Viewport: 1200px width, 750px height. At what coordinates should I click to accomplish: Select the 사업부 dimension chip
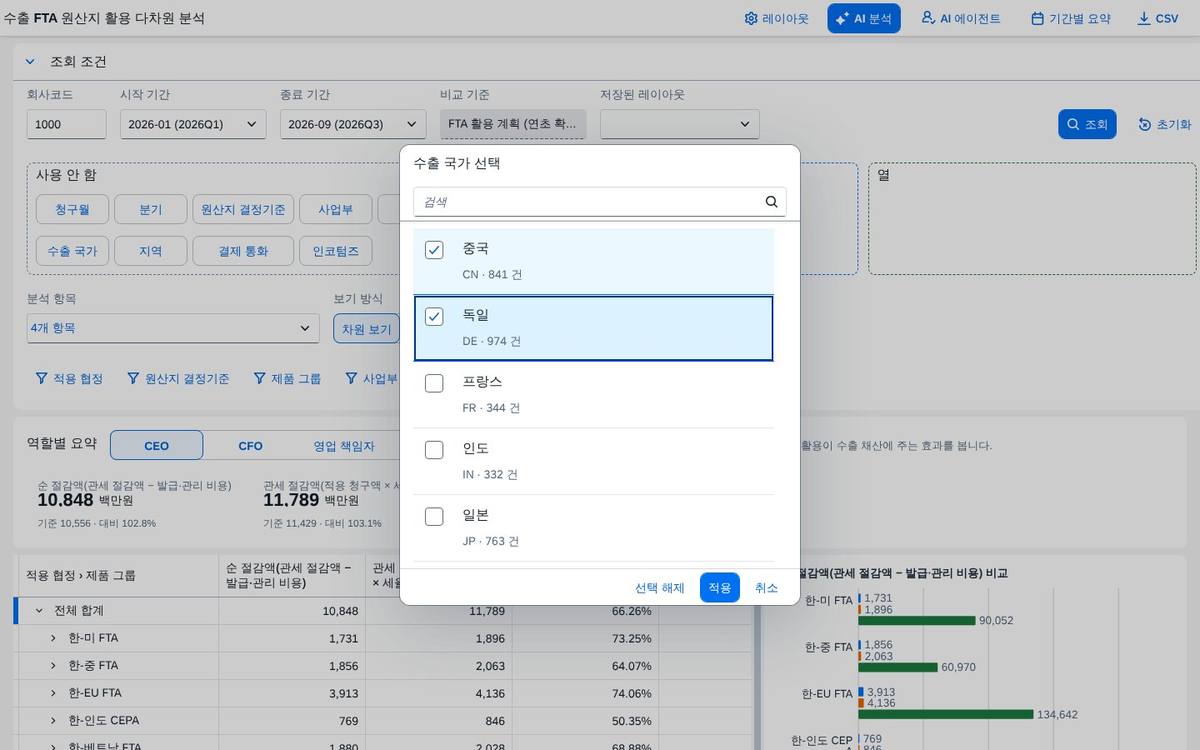point(335,209)
